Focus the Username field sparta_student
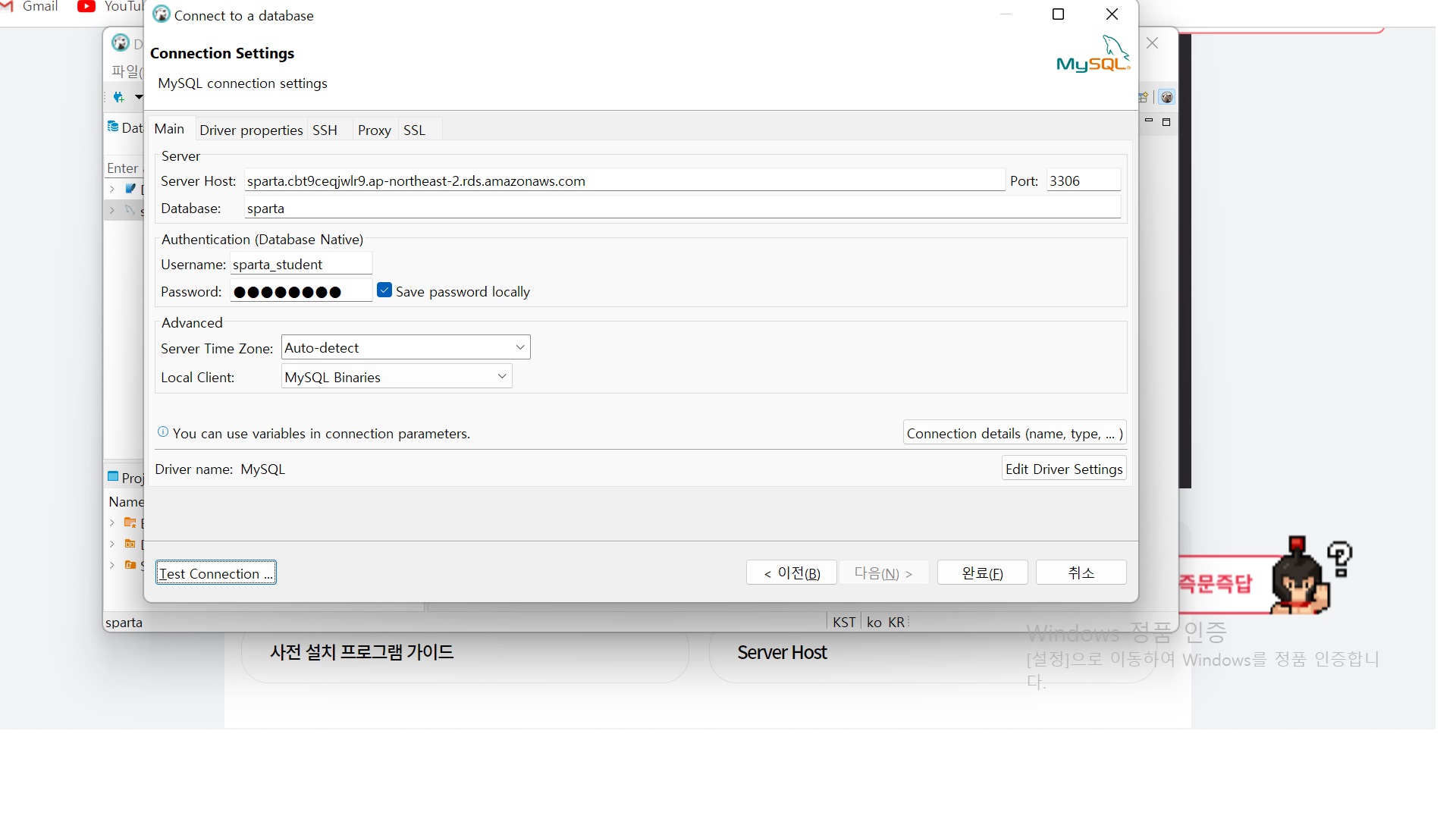The width and height of the screenshot is (1456, 819). 301,264
